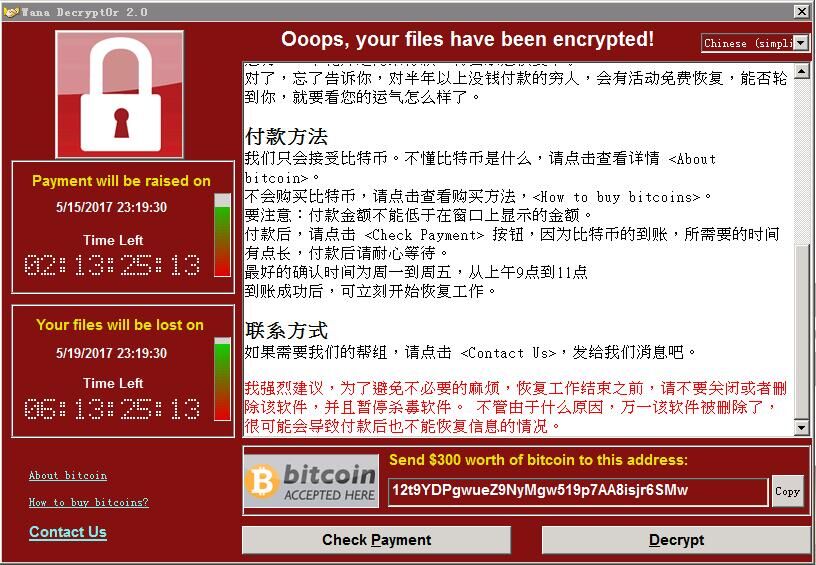Click the Decrypt button

pyautogui.click(x=676, y=540)
